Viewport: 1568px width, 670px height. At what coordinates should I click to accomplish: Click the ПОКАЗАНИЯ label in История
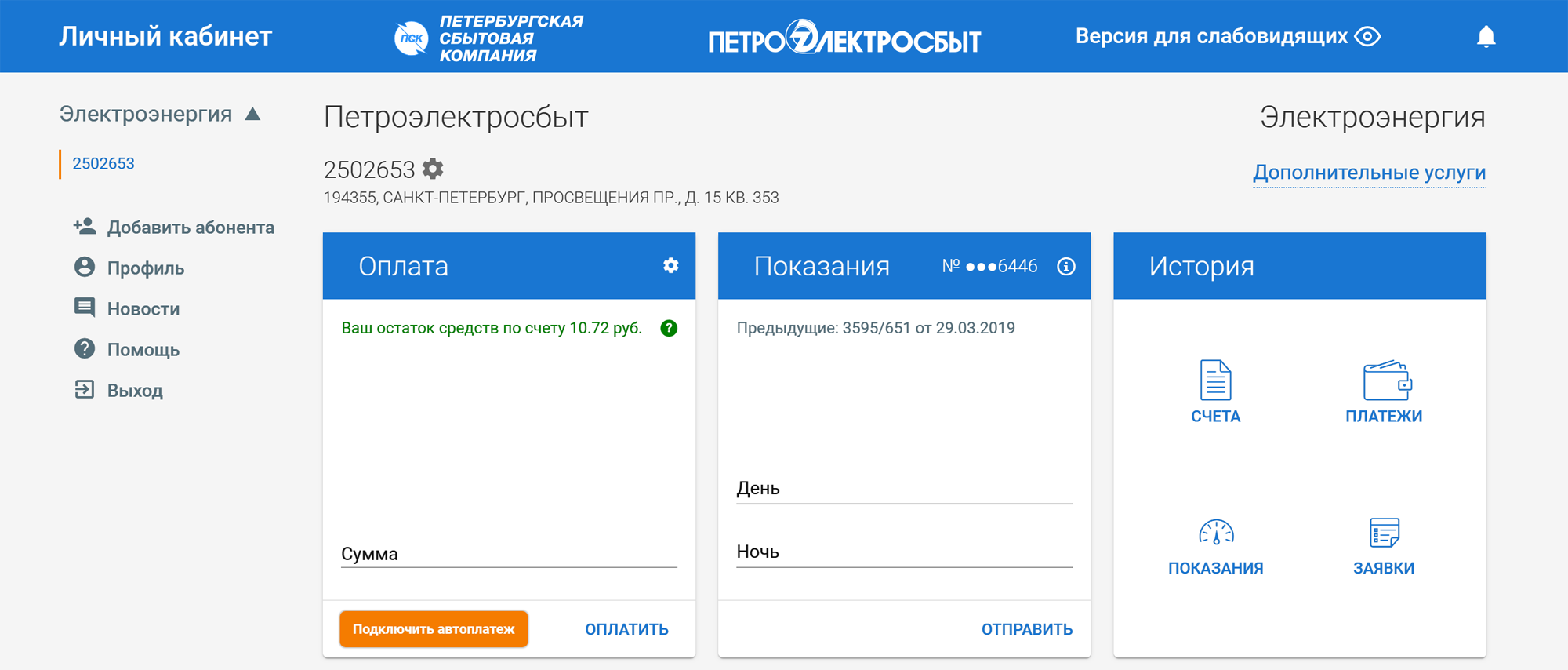[1216, 568]
